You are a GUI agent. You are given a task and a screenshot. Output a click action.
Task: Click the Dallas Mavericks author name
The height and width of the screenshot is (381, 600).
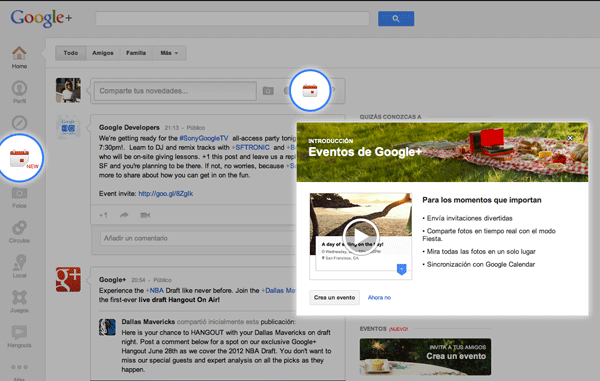148,322
